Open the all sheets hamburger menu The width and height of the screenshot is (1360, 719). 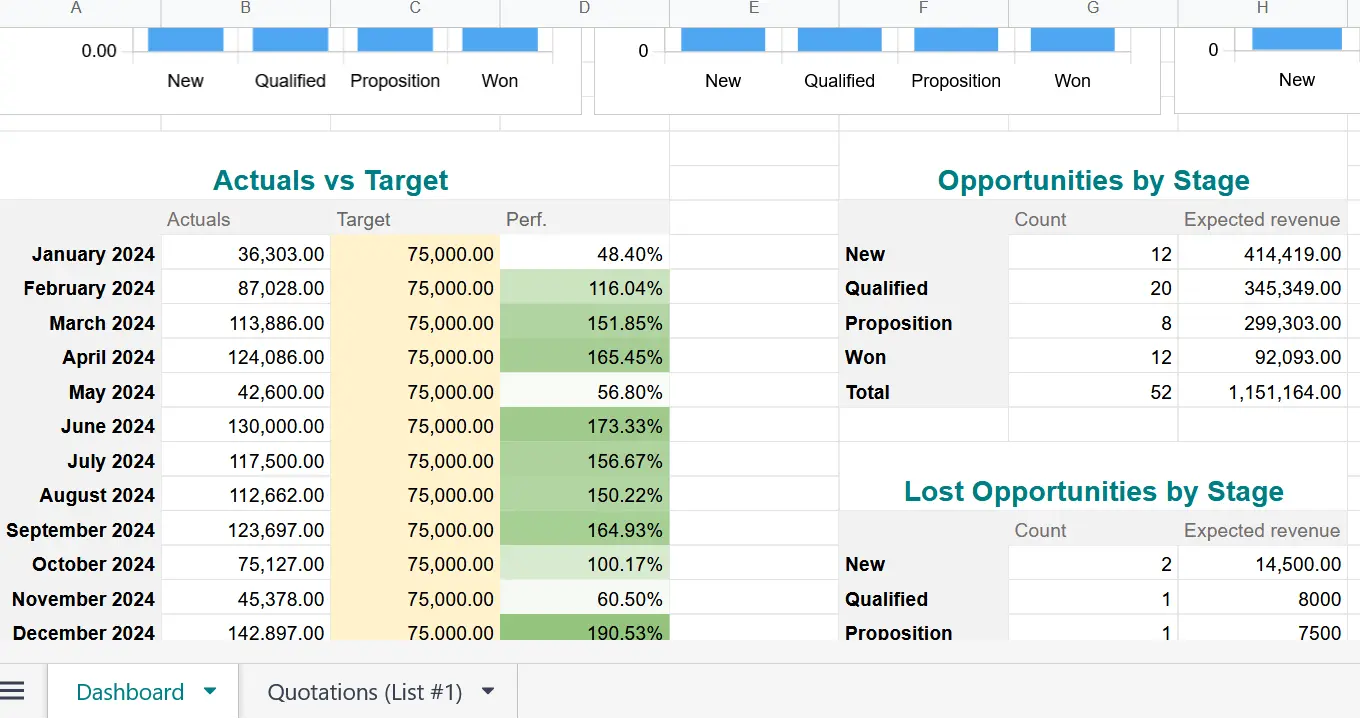(12, 691)
